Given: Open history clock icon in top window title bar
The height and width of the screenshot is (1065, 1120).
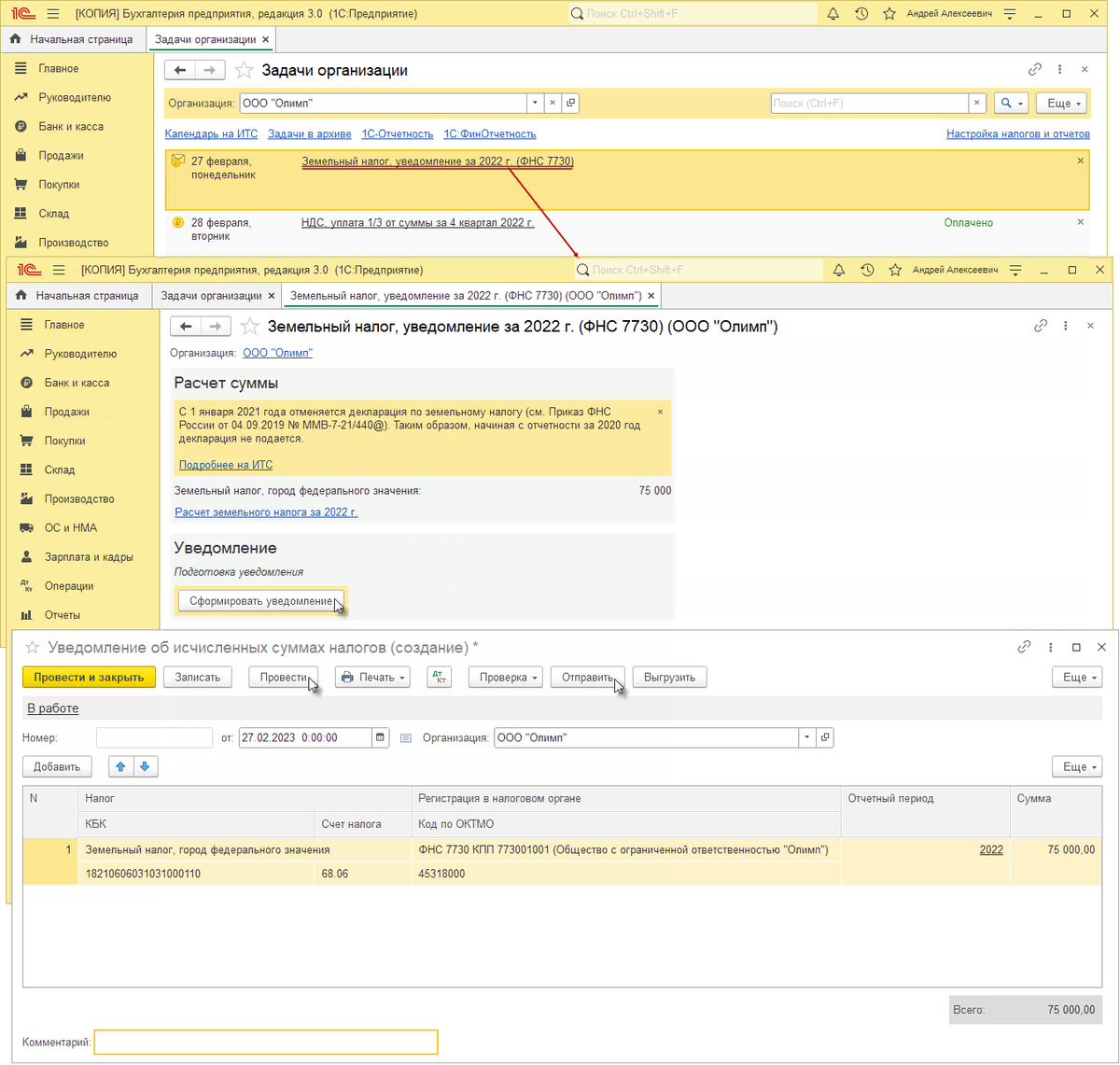Looking at the screenshot, I should [x=861, y=14].
